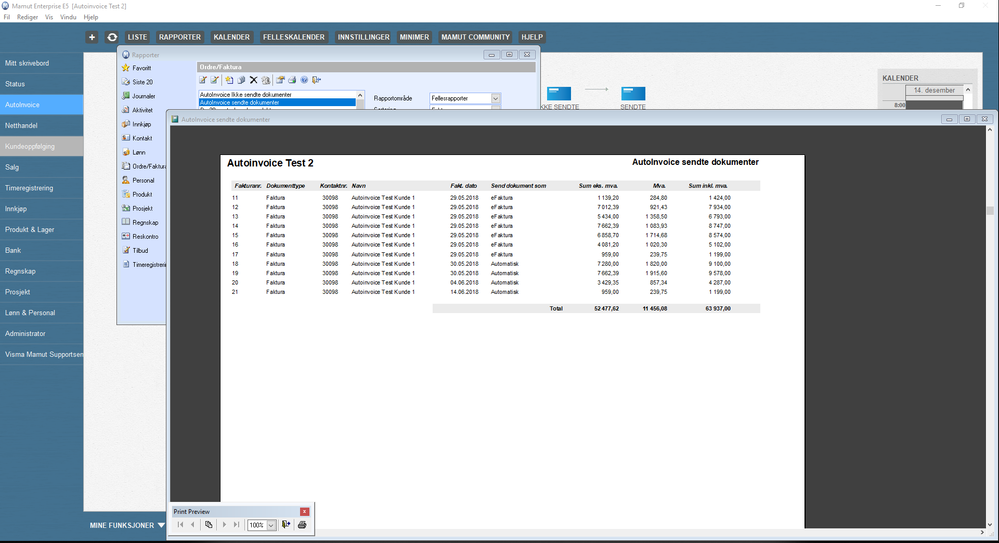Click the refresh icon beside the plus button
999x543 pixels.
(112, 37)
